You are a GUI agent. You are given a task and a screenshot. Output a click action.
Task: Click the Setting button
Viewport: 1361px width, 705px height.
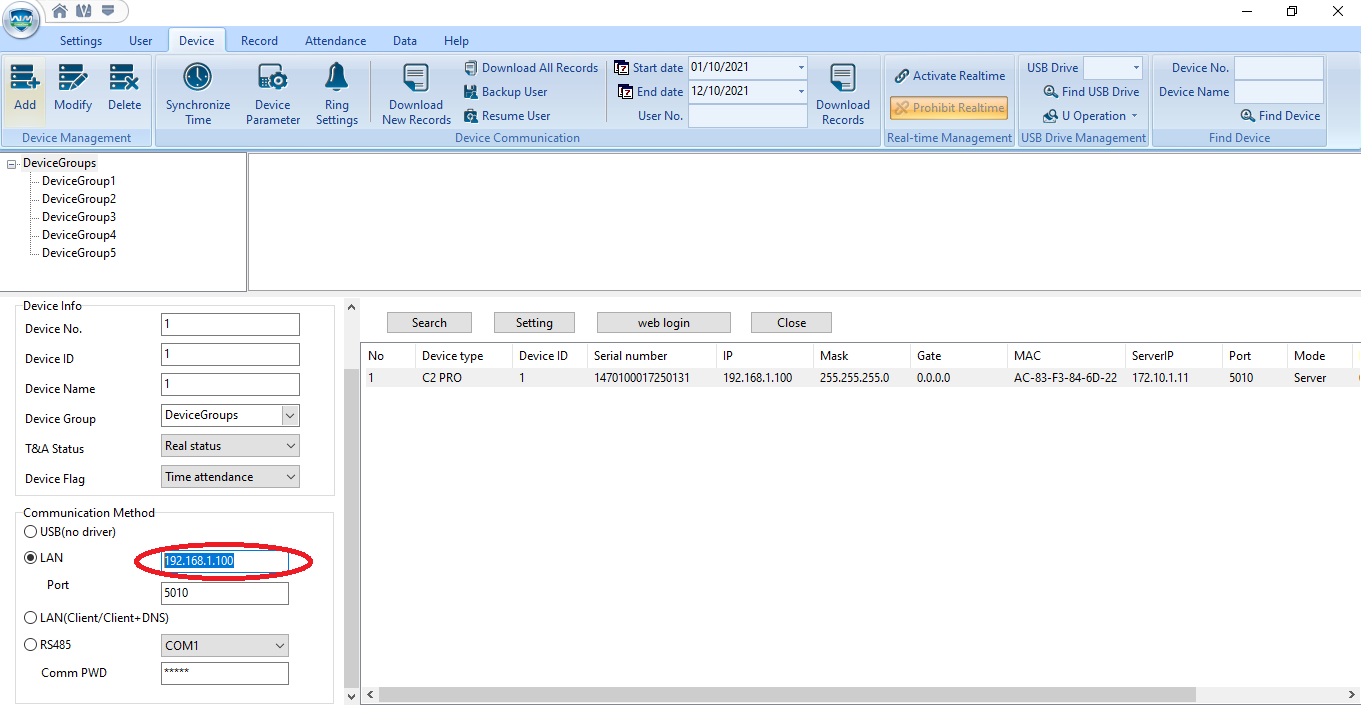pyautogui.click(x=534, y=322)
